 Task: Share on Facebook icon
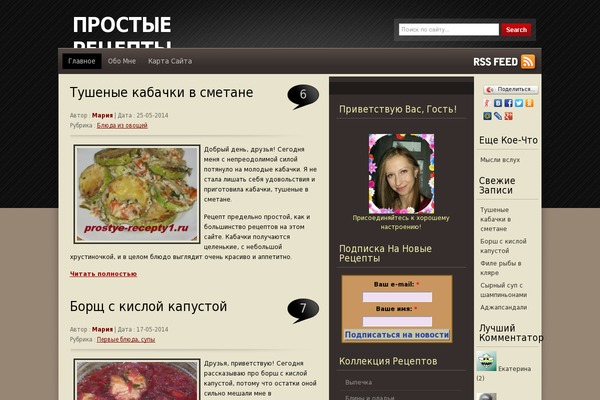508,103
